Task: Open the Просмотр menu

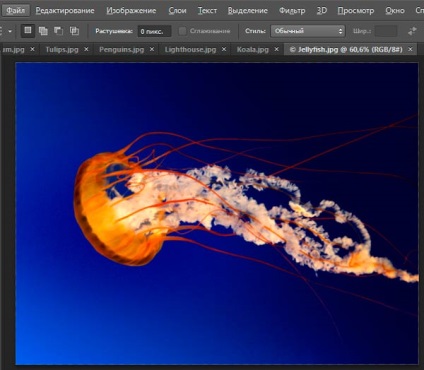Action: pyautogui.click(x=356, y=11)
